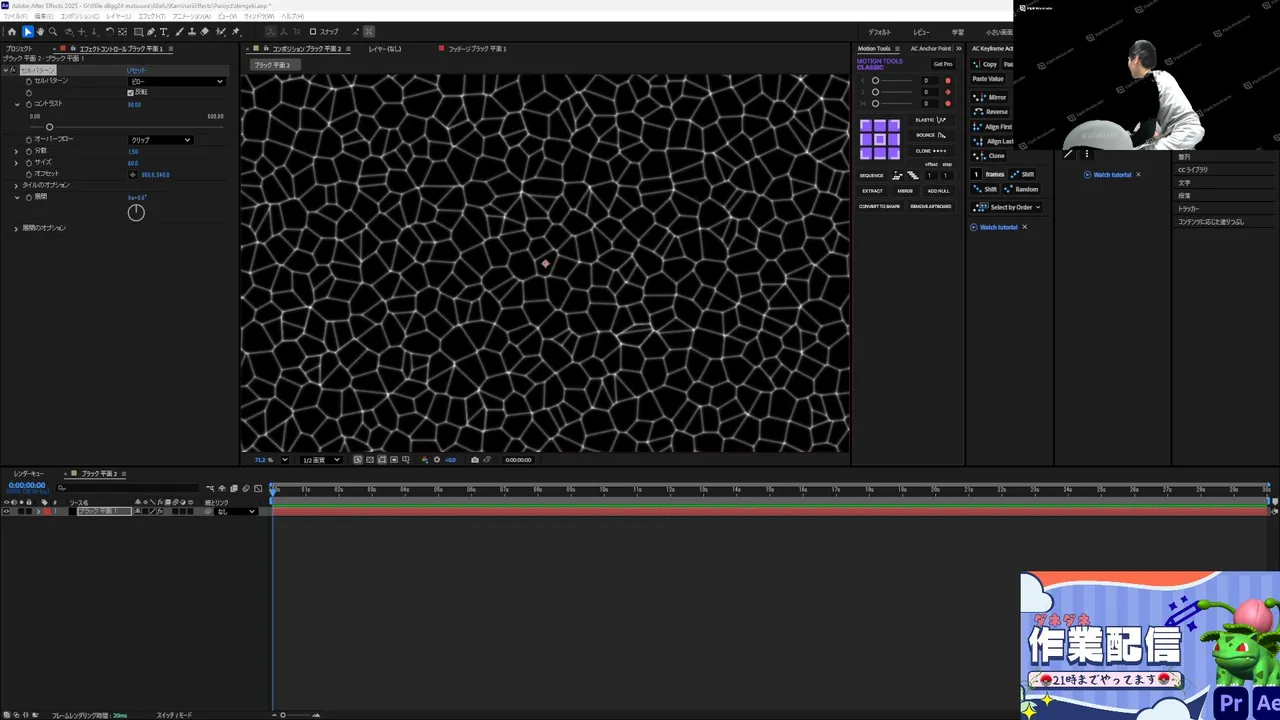The height and width of the screenshot is (720, 1280).
Task: Open the 親とリンク dropdown showing なし
Action: 236,511
